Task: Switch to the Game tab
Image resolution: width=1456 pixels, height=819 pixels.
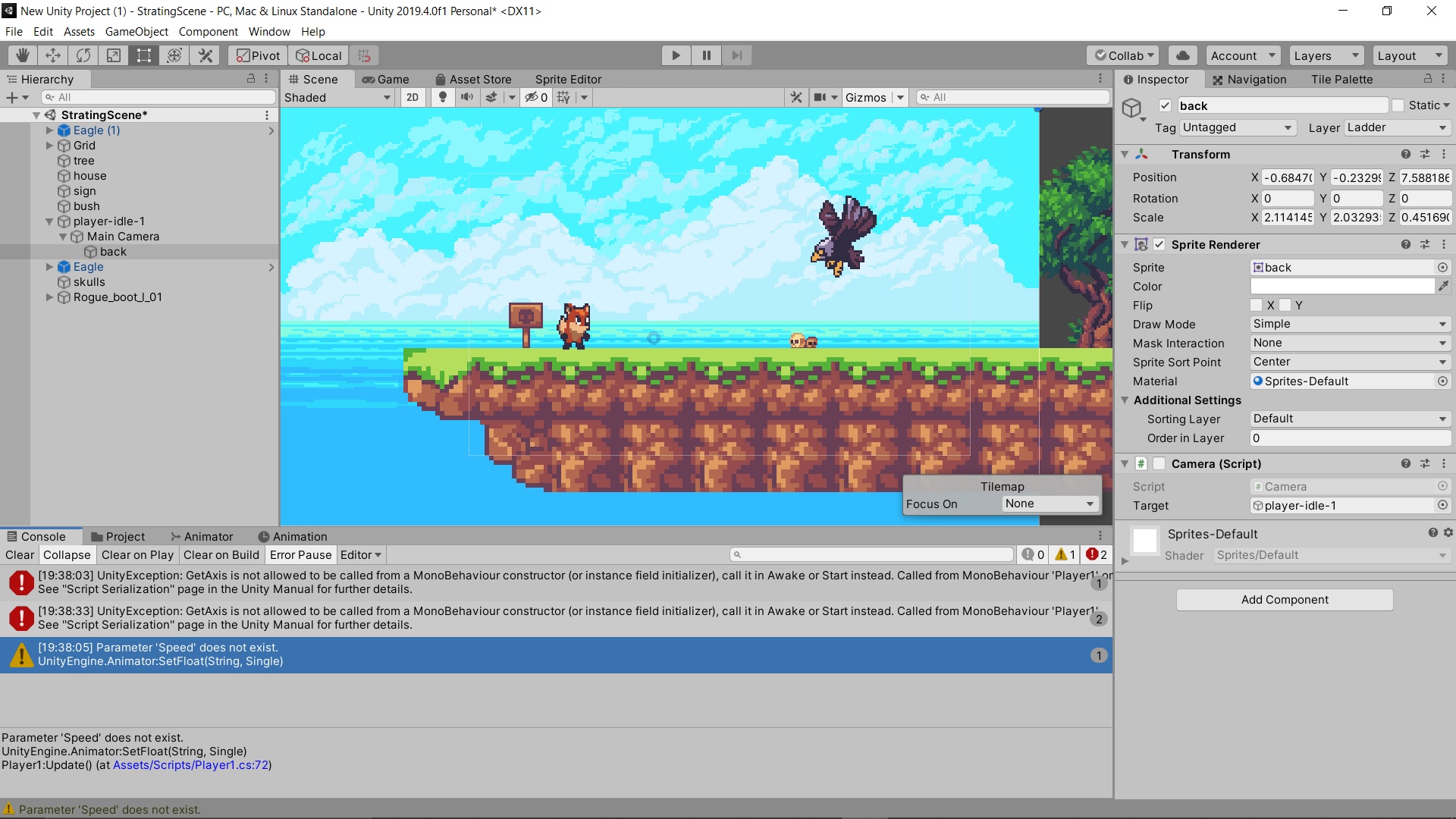Action: pyautogui.click(x=385, y=79)
